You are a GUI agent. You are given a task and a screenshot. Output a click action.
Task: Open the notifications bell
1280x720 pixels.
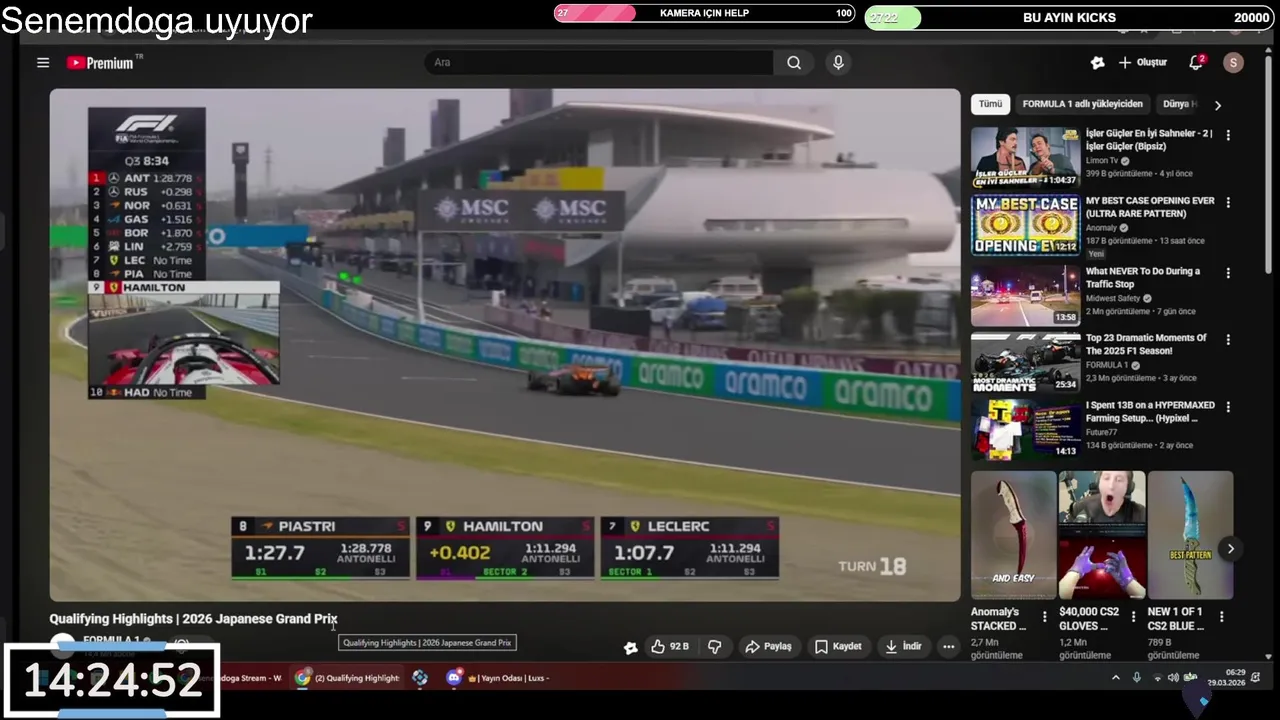click(1195, 62)
